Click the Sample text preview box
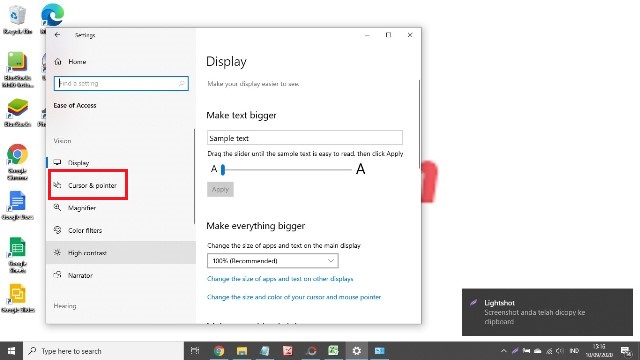 (x=304, y=138)
